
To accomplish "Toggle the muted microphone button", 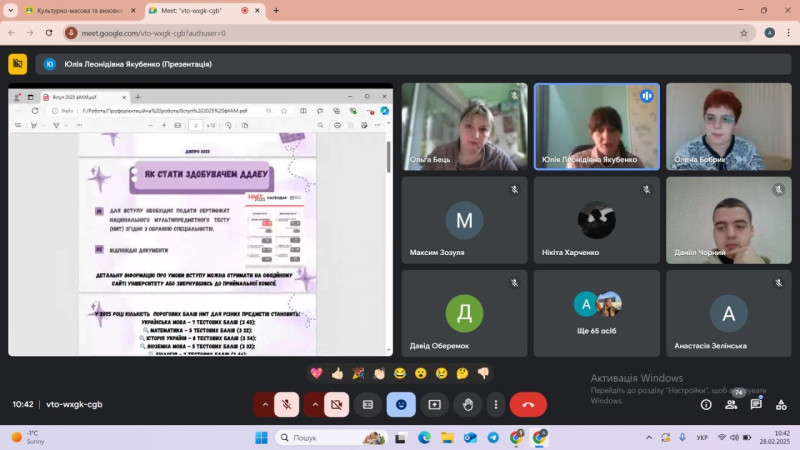I will tap(286, 404).
